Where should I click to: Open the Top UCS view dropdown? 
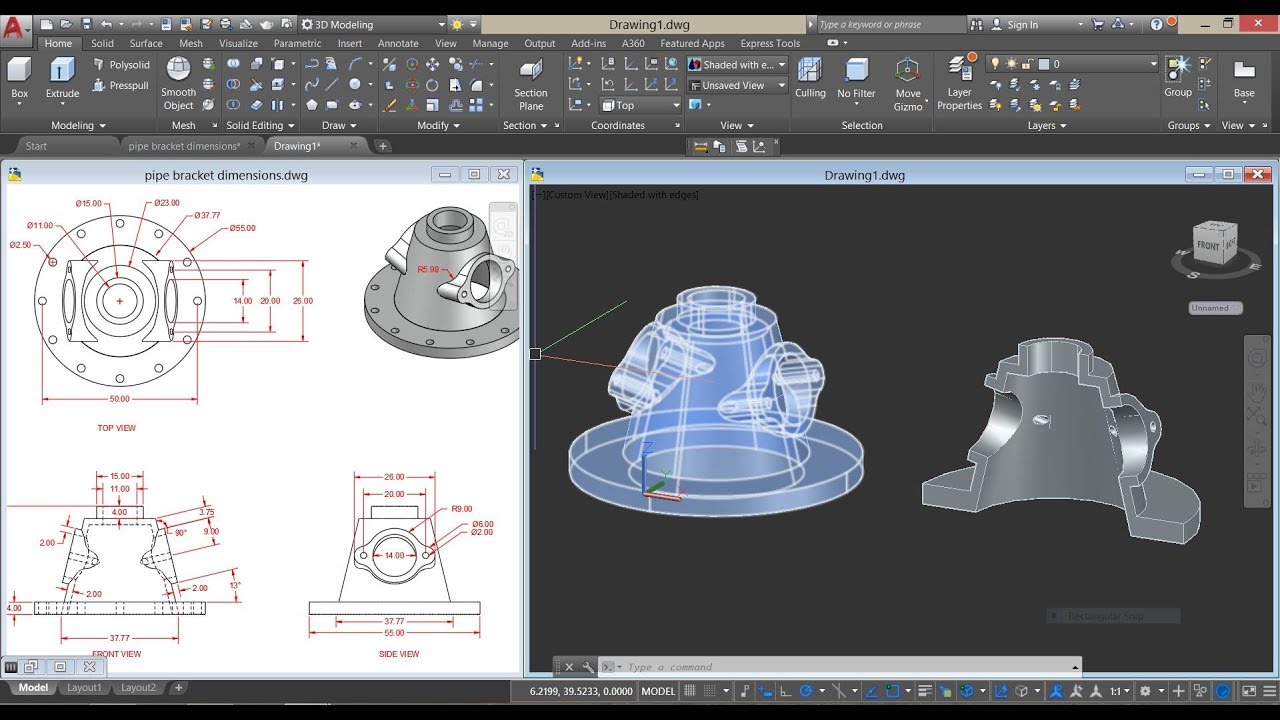pos(640,105)
